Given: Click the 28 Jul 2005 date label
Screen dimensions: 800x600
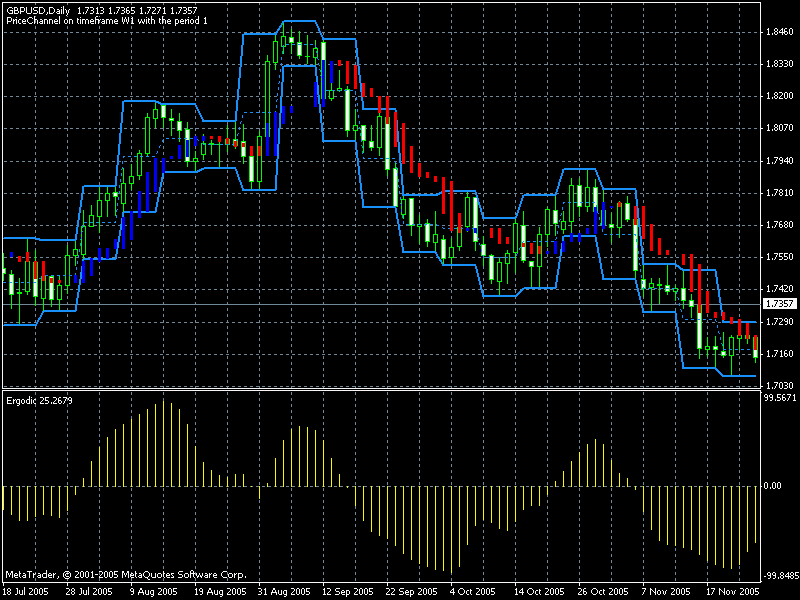Looking at the screenshot, I should tap(90, 592).
